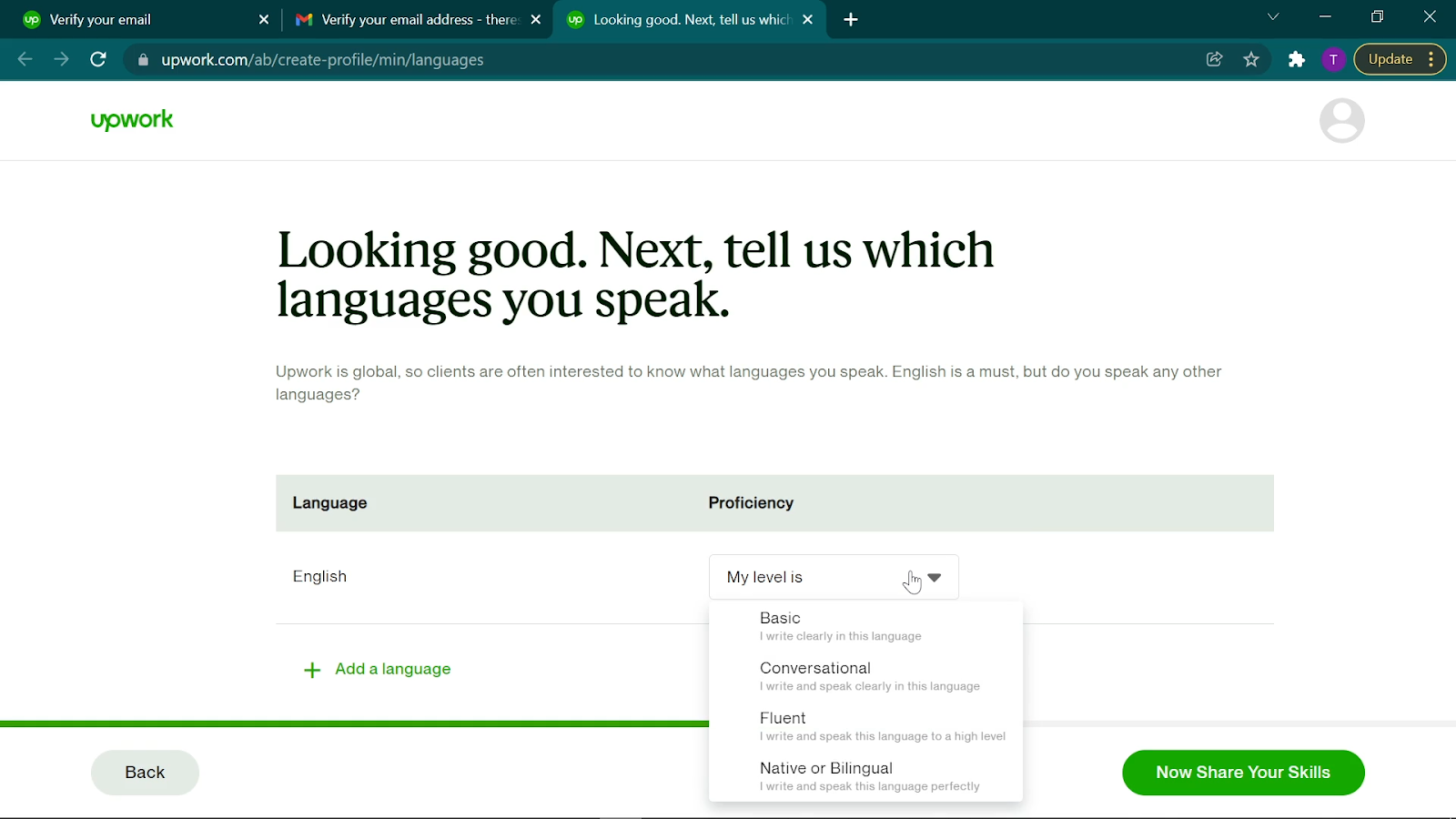
Task: Click the Chrome Update button
Action: tap(1390, 60)
